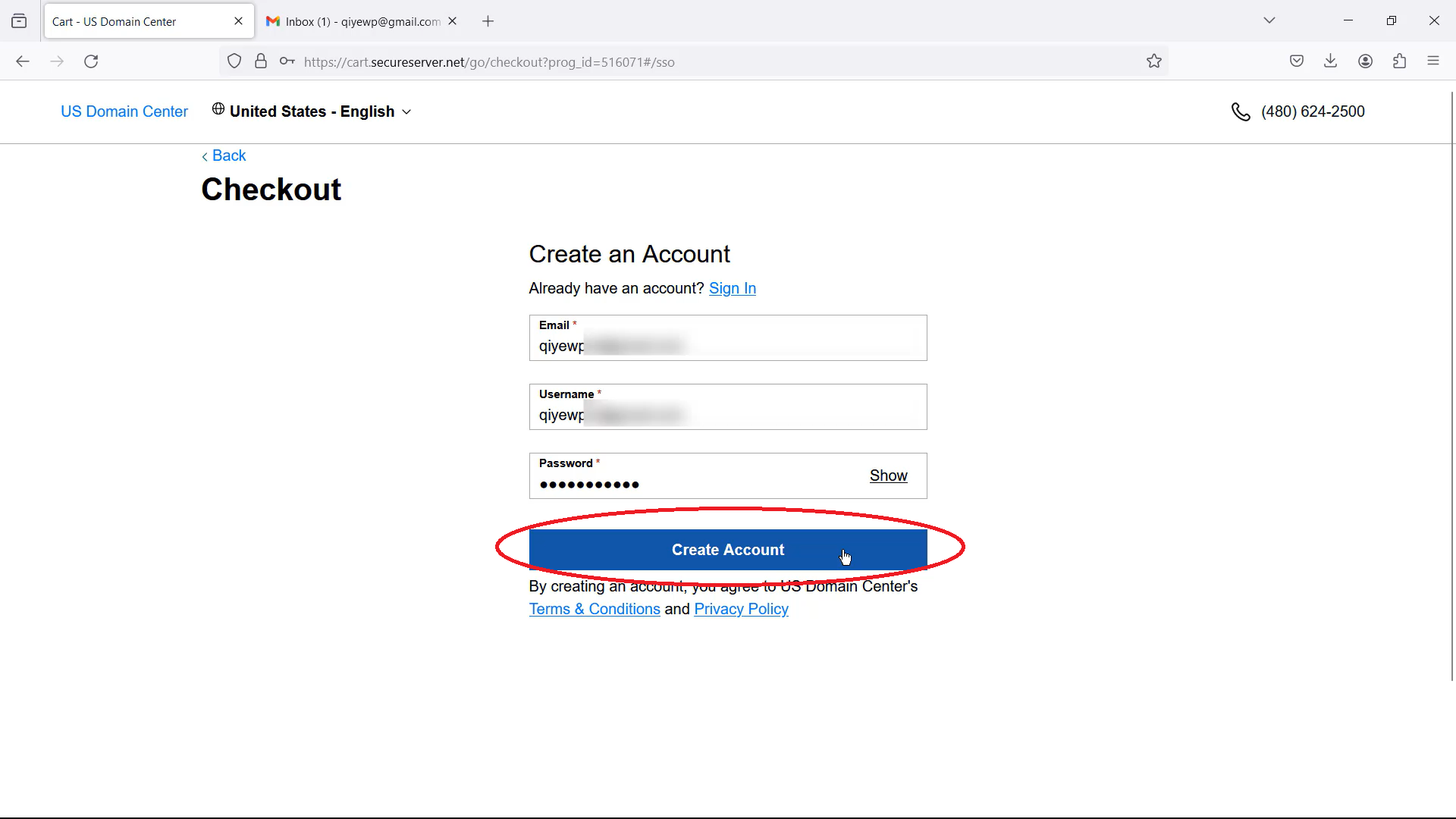Show the password text
Image resolution: width=1456 pixels, height=819 pixels.
click(888, 475)
